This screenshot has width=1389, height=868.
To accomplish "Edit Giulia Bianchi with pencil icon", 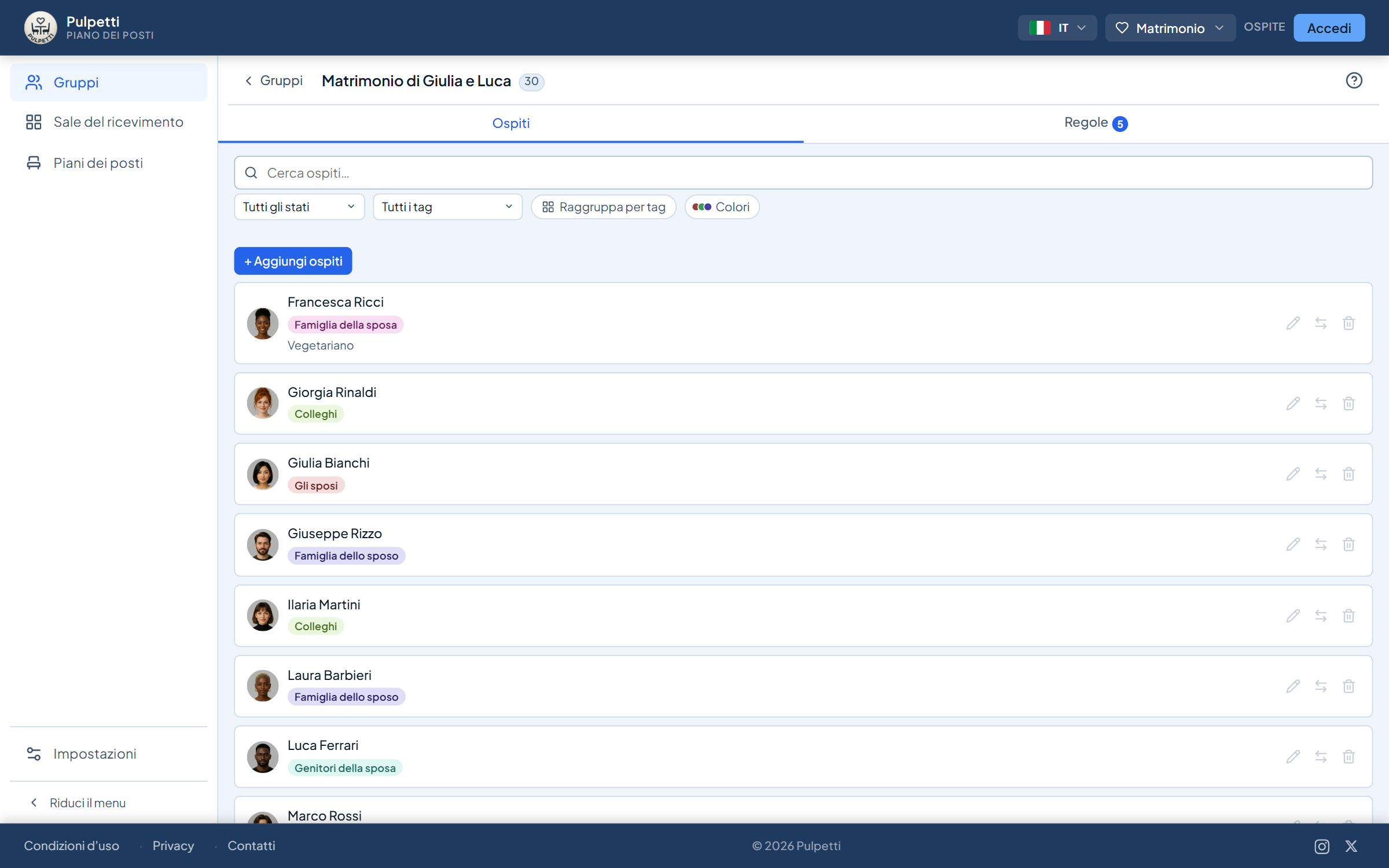I will 1293,474.
